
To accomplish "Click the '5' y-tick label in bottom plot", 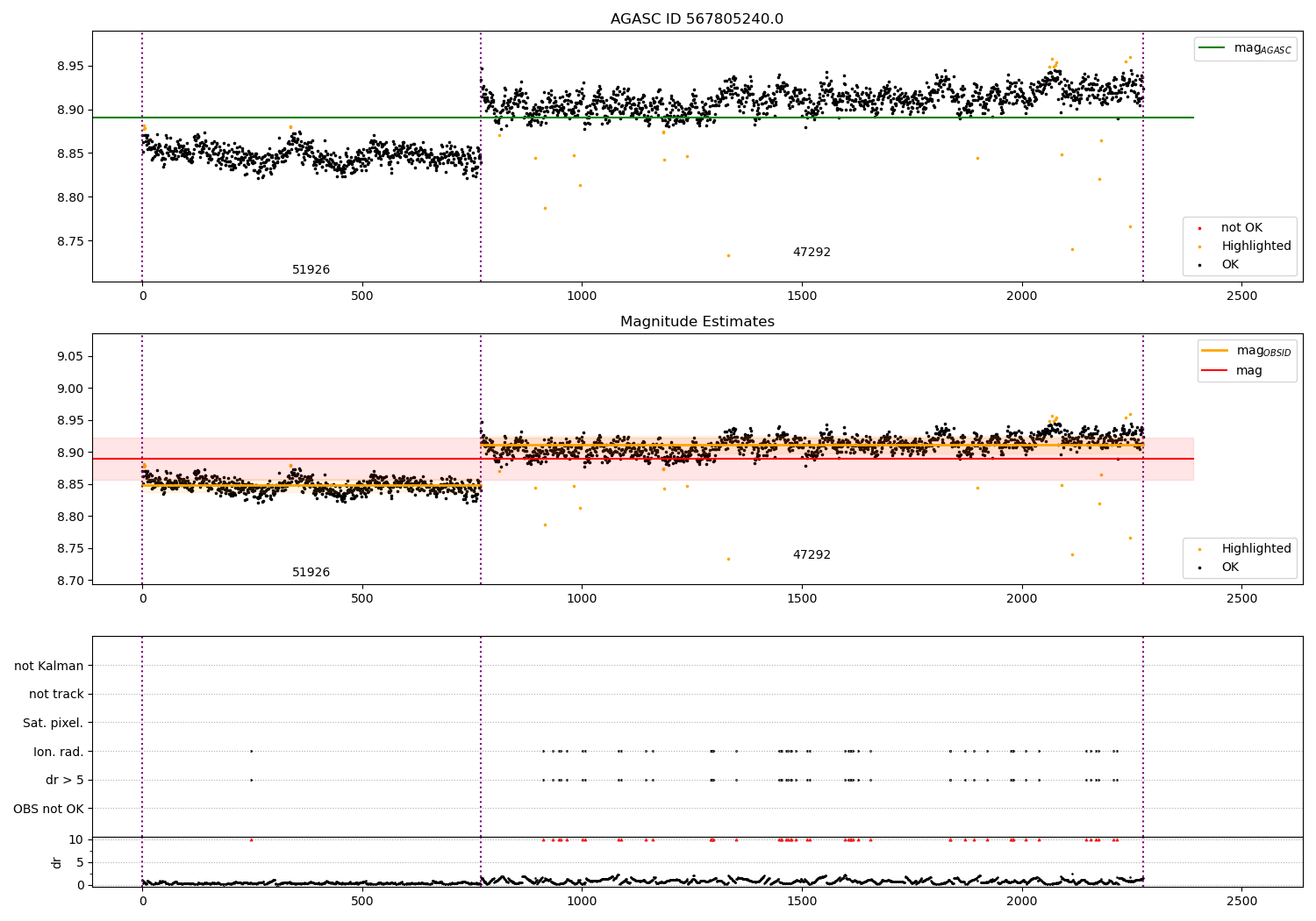I will click(80, 863).
